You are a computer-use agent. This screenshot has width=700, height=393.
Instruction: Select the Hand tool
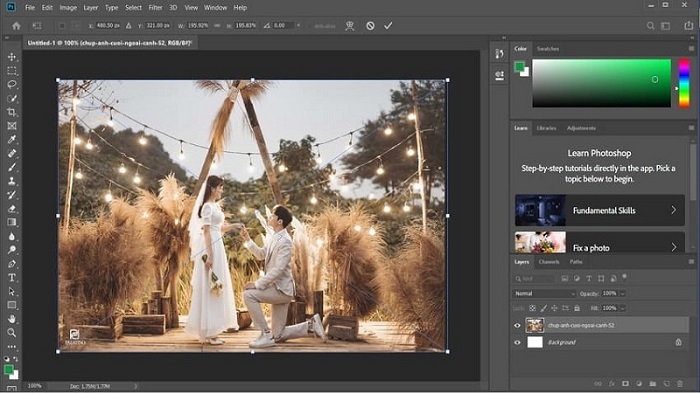[12, 319]
